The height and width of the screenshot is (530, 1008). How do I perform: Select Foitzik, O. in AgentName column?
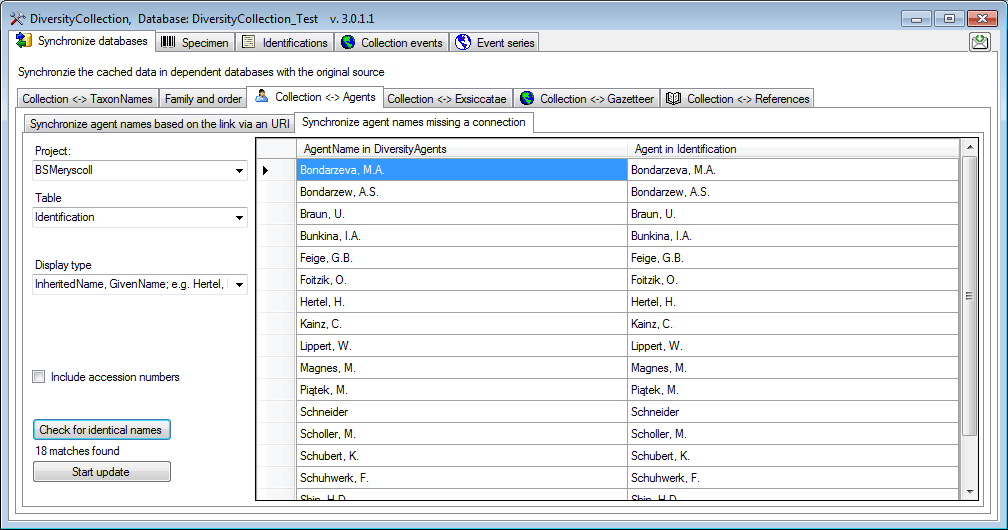462,280
